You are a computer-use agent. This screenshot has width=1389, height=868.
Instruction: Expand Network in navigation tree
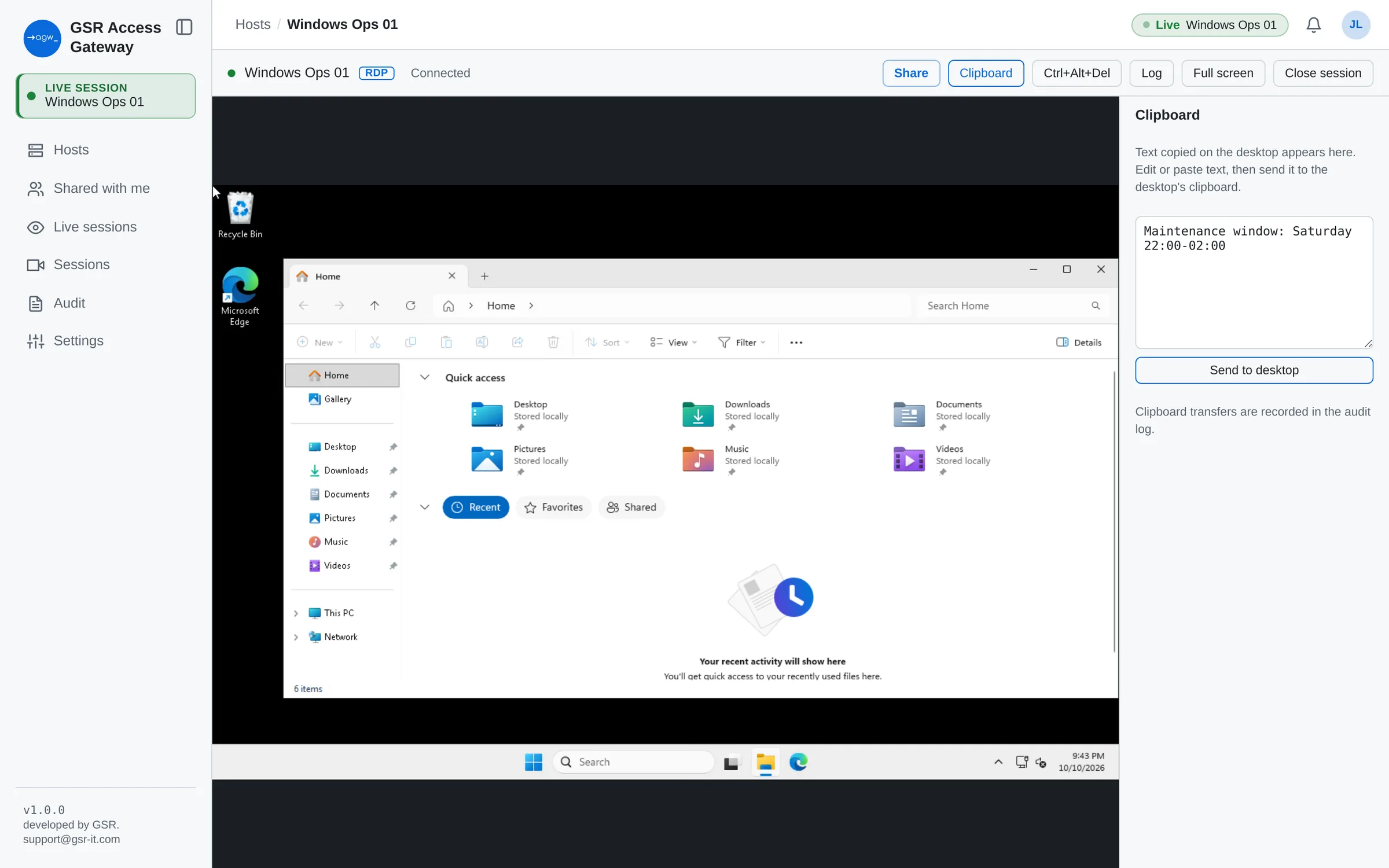click(x=296, y=637)
